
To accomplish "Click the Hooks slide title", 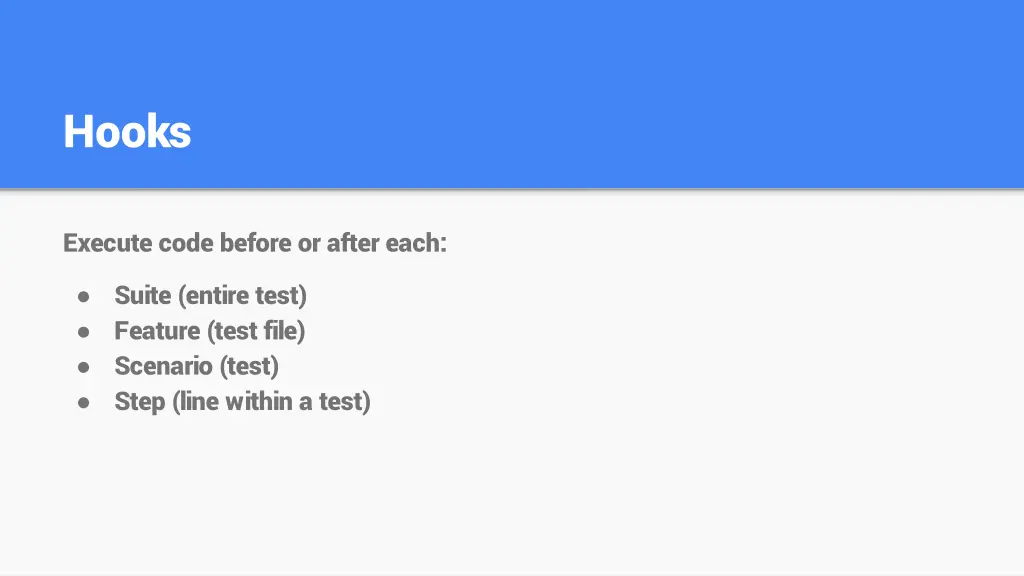I will click(x=127, y=132).
